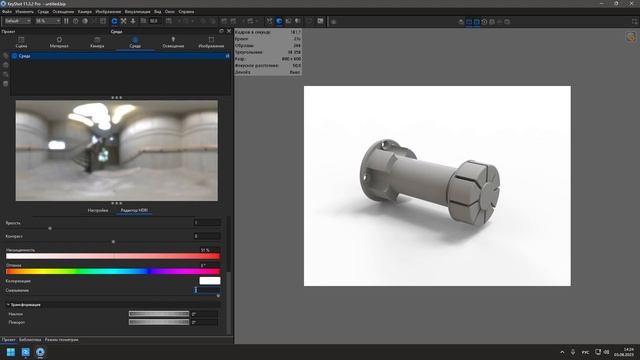Click the Яркость slider handle
Image resolution: width=640 pixels, height=360 pixels.
point(50,229)
